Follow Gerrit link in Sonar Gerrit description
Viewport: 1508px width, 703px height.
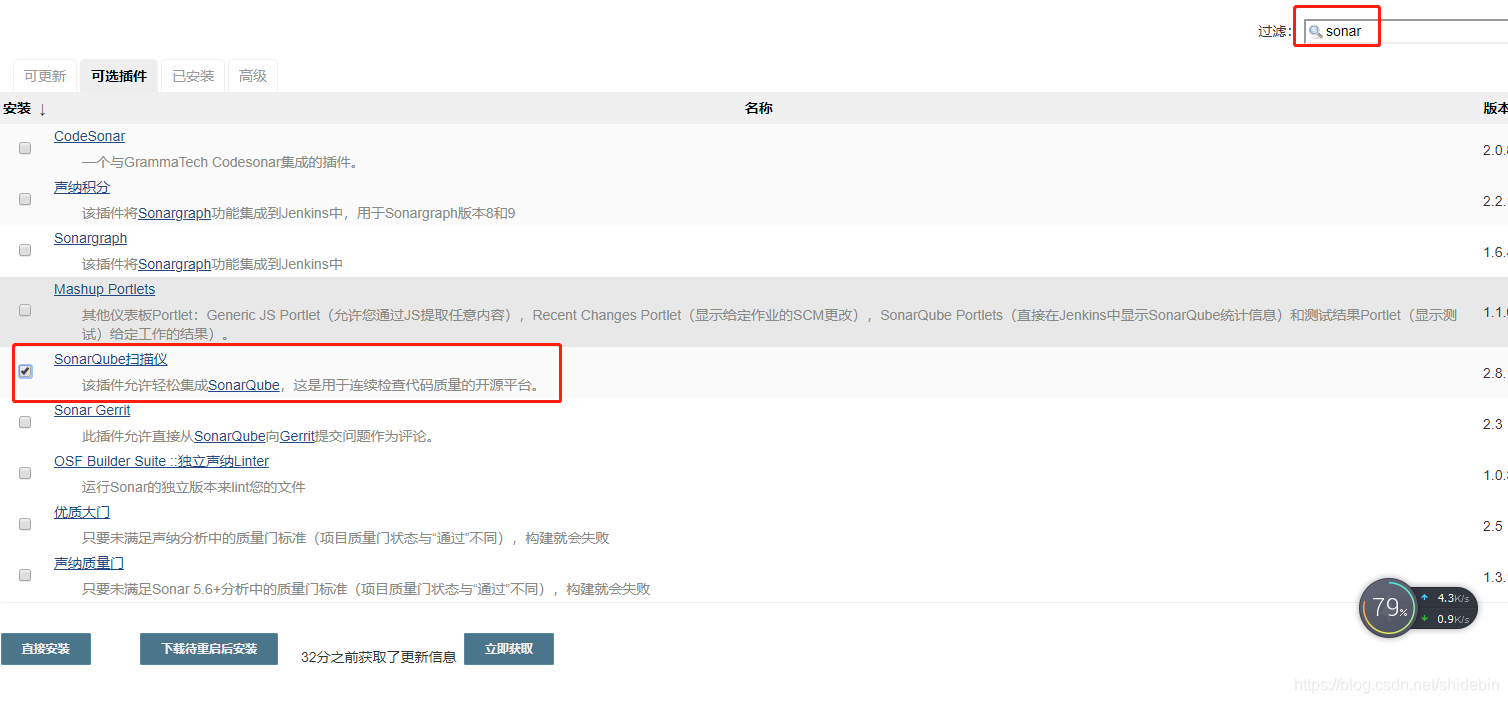pyautogui.click(x=297, y=436)
